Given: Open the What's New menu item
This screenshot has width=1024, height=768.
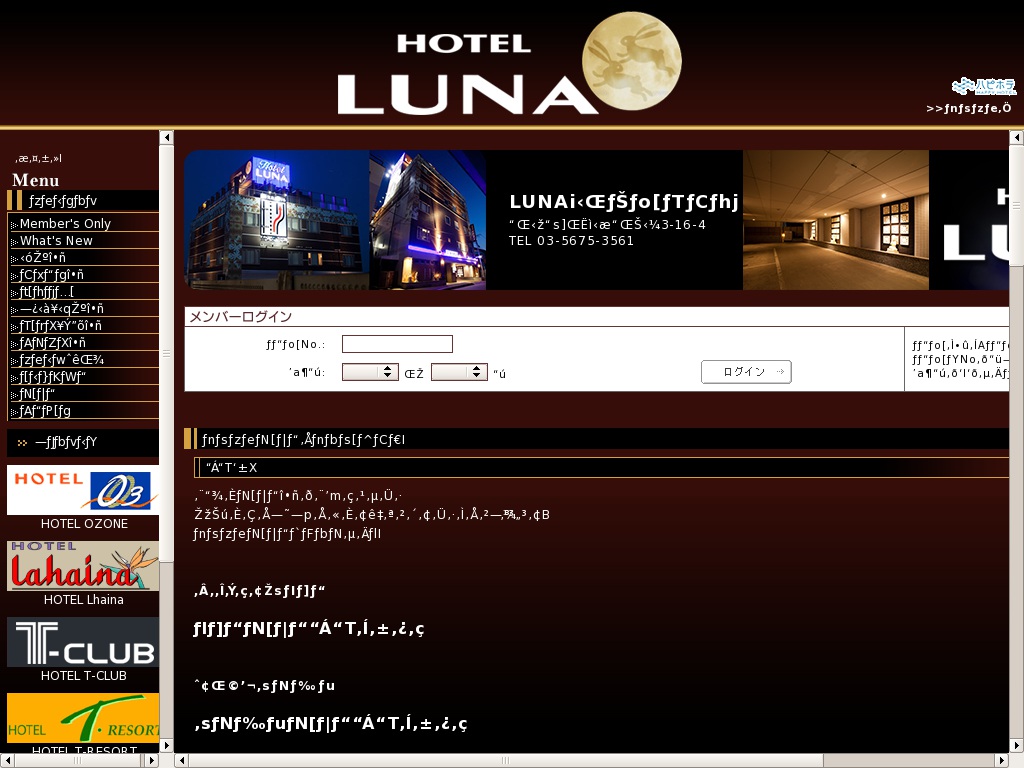Looking at the screenshot, I should (56, 240).
